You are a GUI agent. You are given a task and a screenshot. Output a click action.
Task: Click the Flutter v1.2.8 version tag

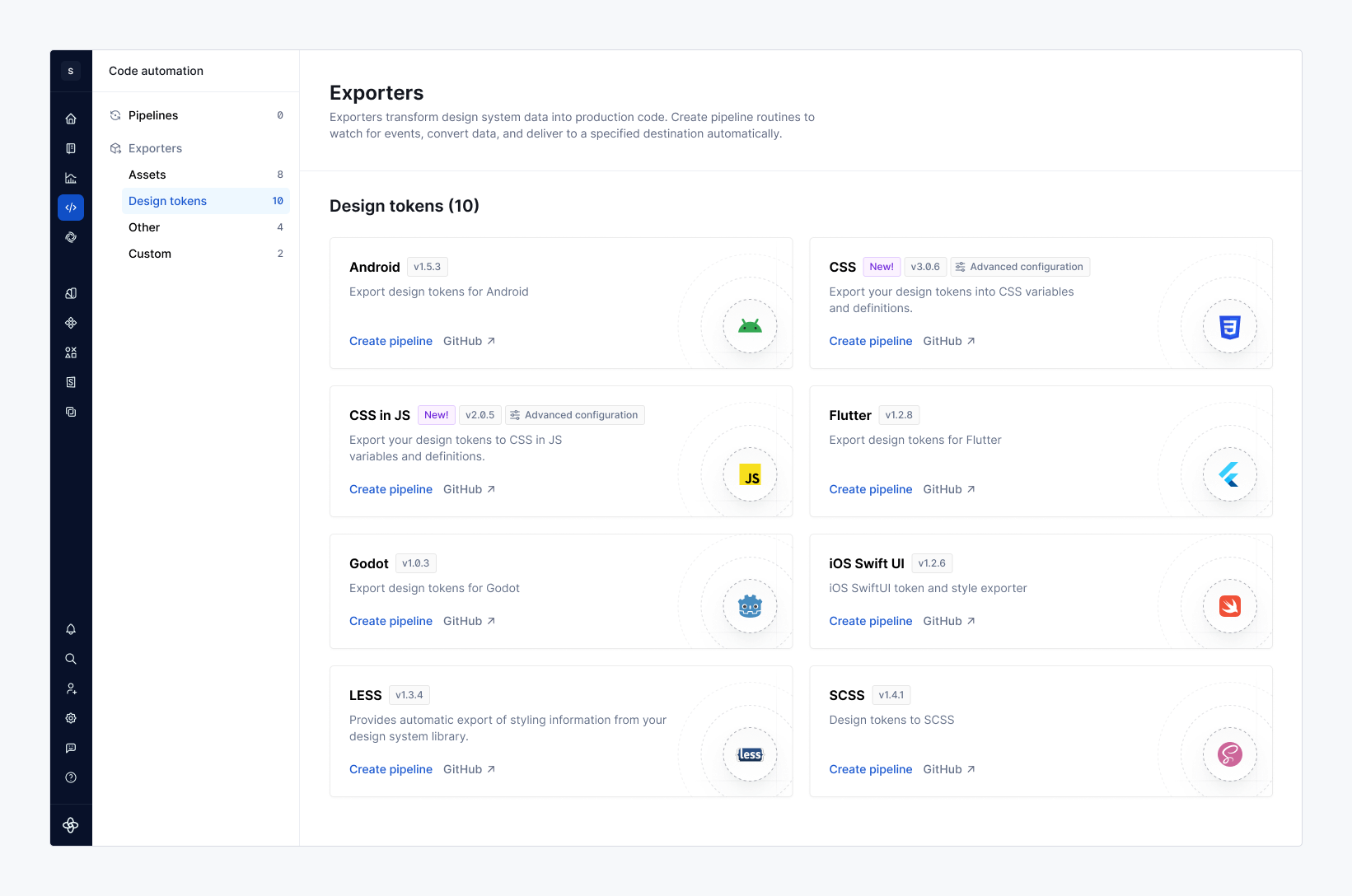click(x=899, y=415)
